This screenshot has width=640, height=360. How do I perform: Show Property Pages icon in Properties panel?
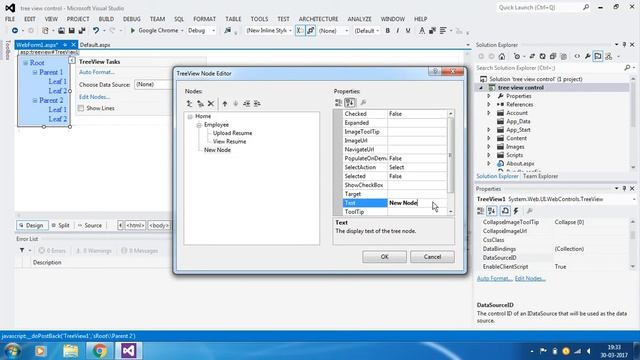529,211
